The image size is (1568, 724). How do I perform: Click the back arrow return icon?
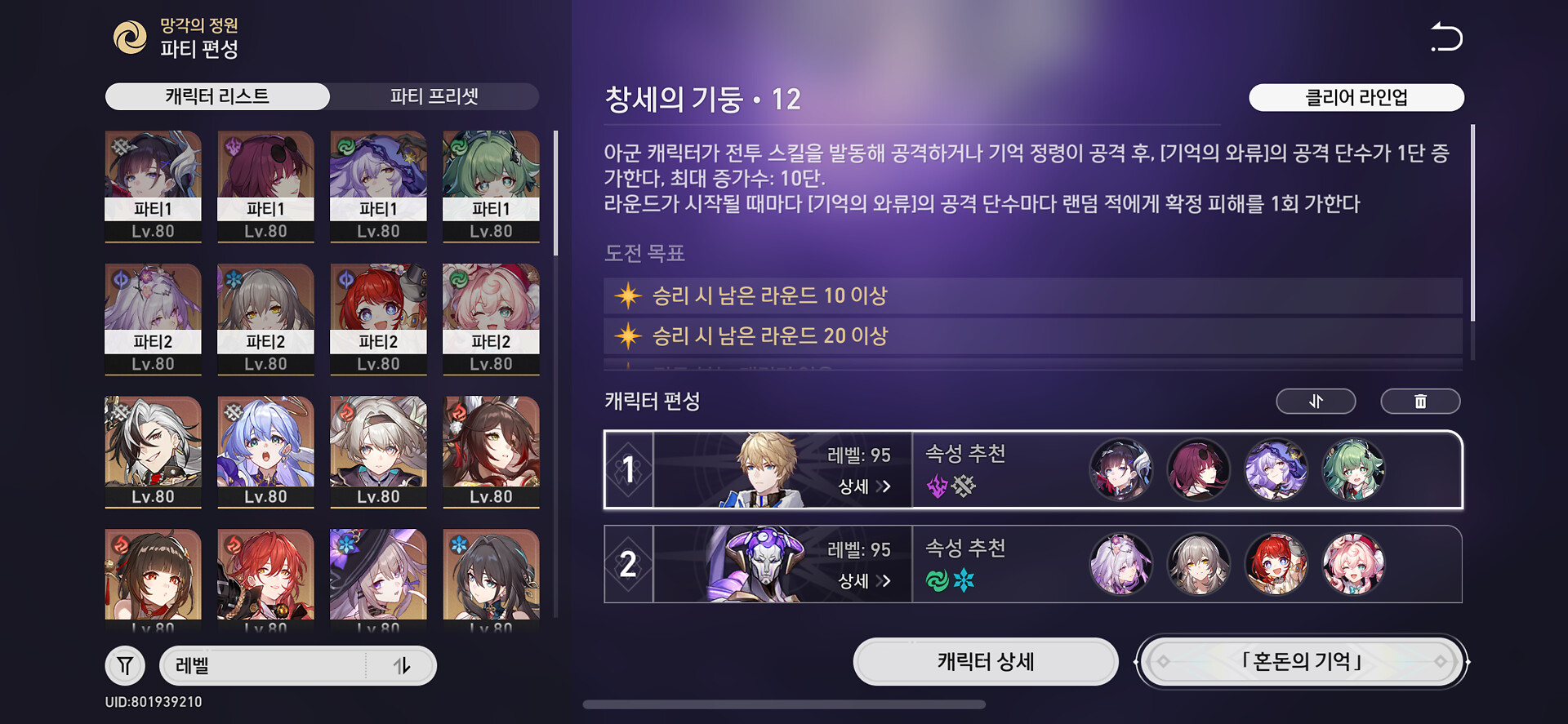(x=1446, y=38)
